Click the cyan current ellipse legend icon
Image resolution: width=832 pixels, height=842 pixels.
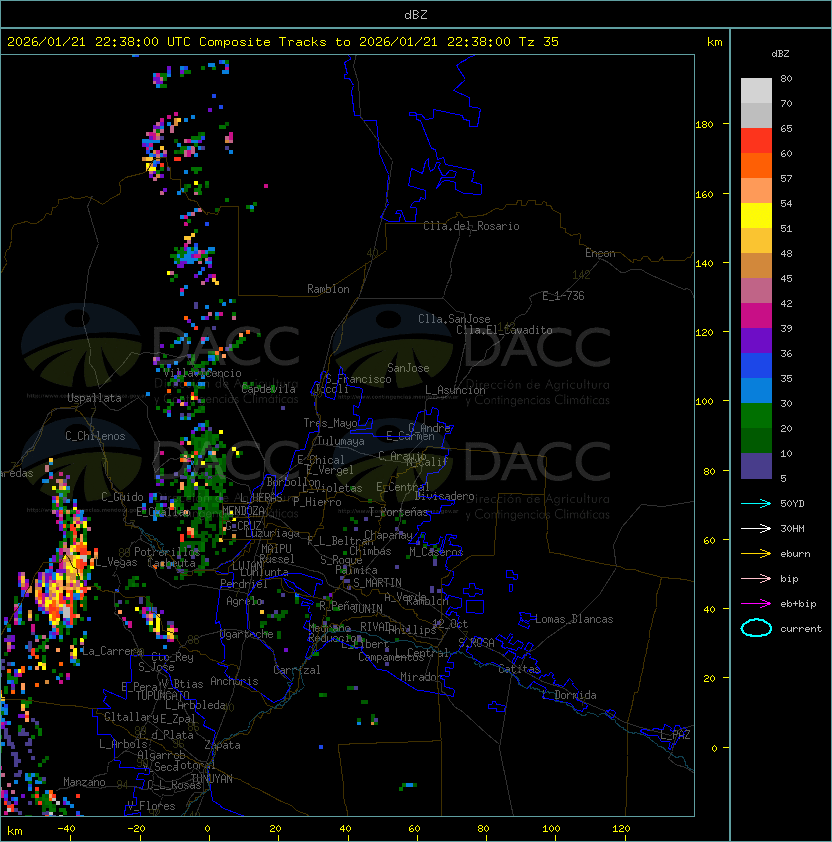pyautogui.click(x=756, y=628)
